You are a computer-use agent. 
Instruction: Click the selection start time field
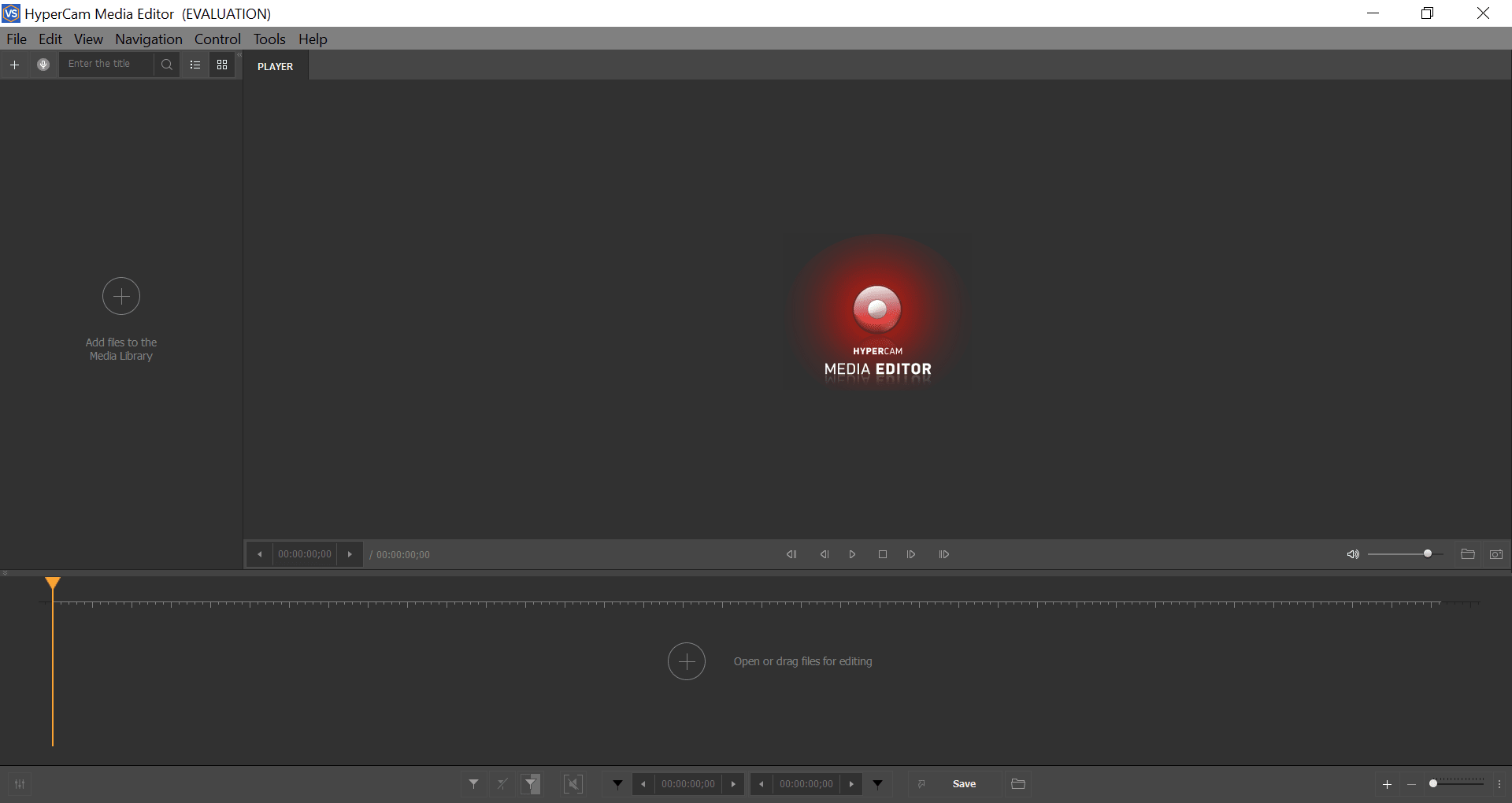point(688,784)
